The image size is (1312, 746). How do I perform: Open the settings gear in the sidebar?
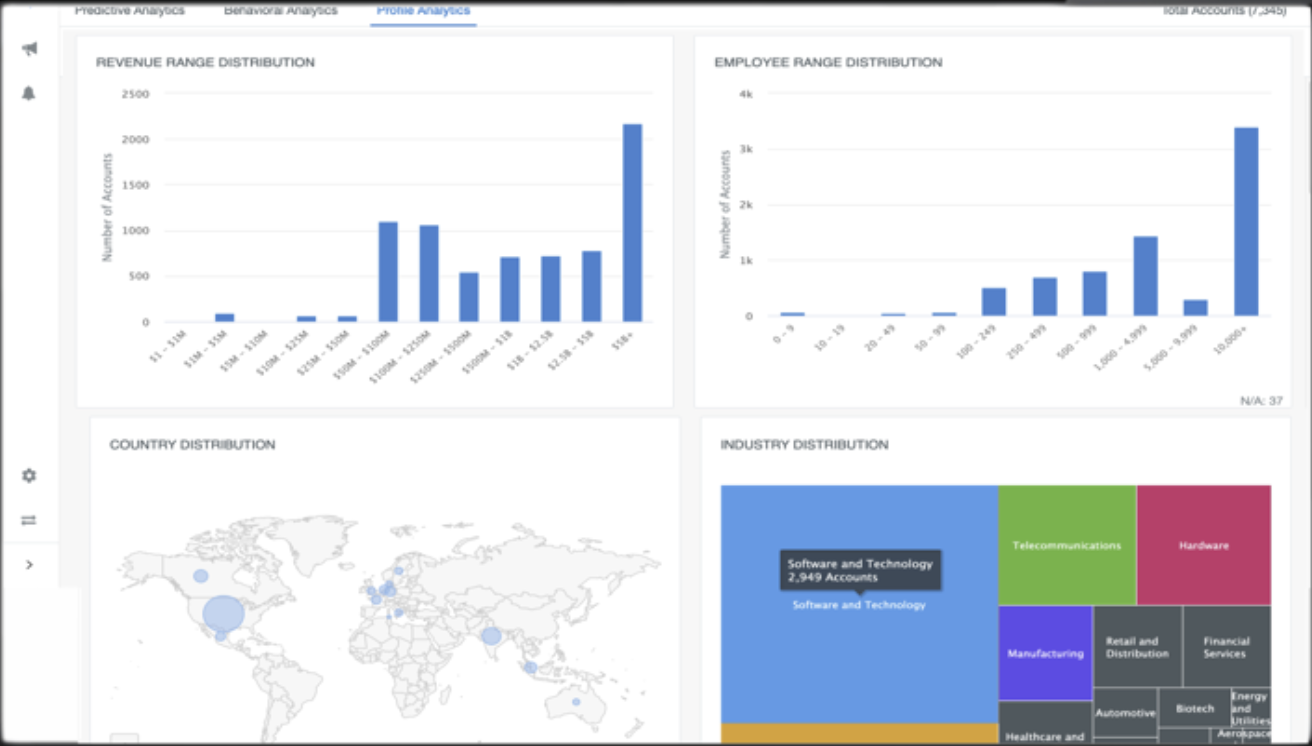click(29, 476)
